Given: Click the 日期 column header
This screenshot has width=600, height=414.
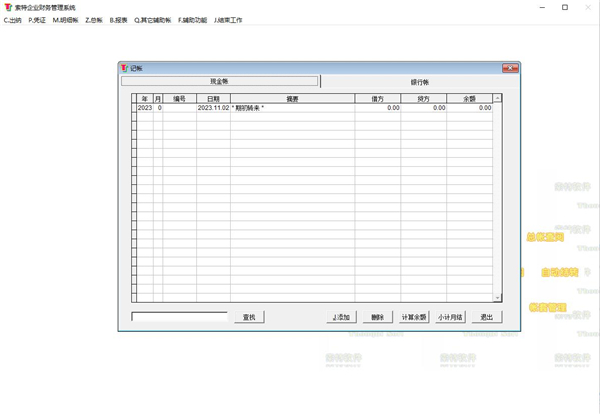Looking at the screenshot, I should [214, 99].
